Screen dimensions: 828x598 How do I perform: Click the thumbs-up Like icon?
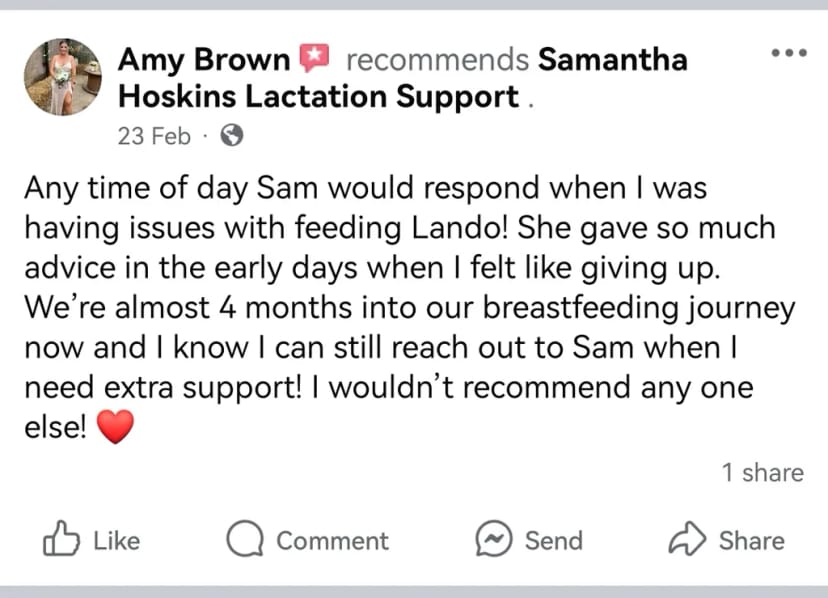tap(61, 539)
